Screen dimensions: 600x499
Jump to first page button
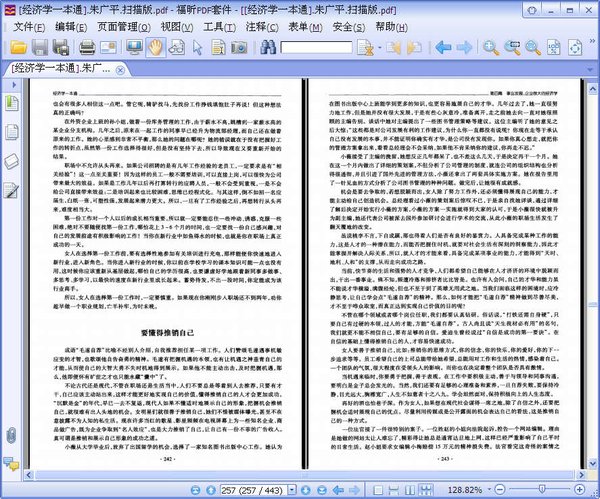196,490
